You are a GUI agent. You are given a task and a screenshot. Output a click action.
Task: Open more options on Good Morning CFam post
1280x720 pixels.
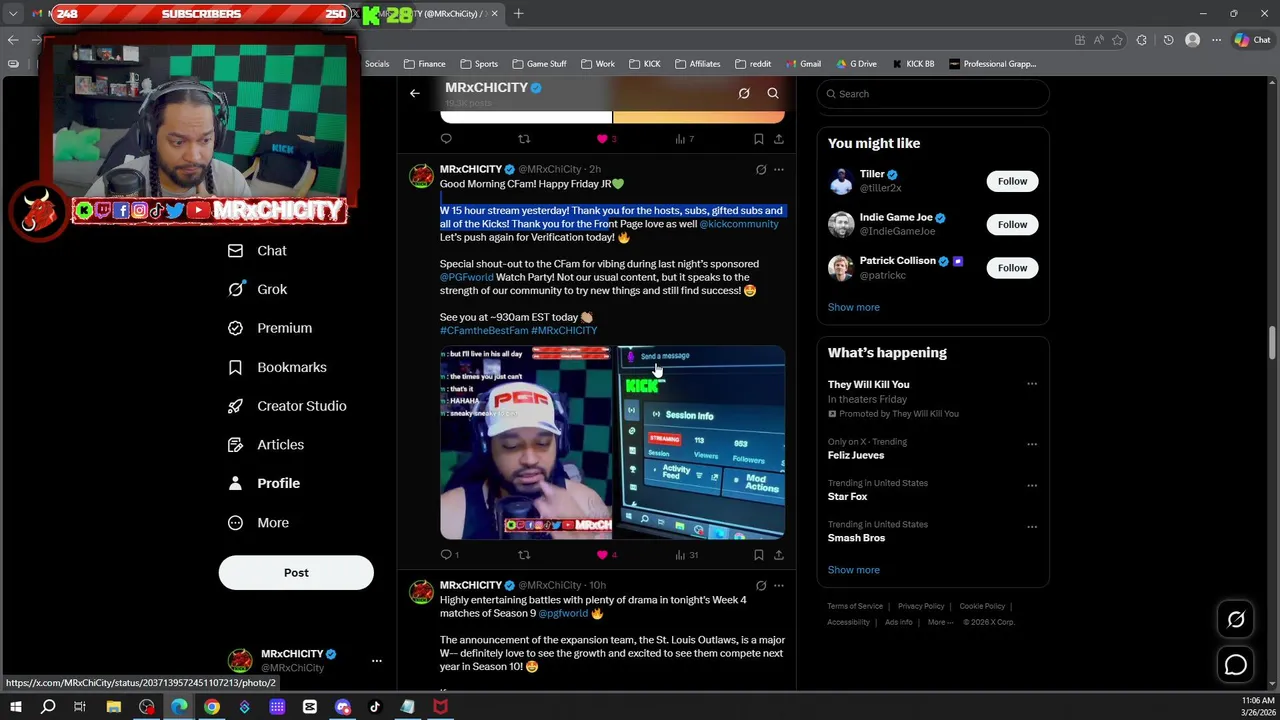[x=779, y=169]
